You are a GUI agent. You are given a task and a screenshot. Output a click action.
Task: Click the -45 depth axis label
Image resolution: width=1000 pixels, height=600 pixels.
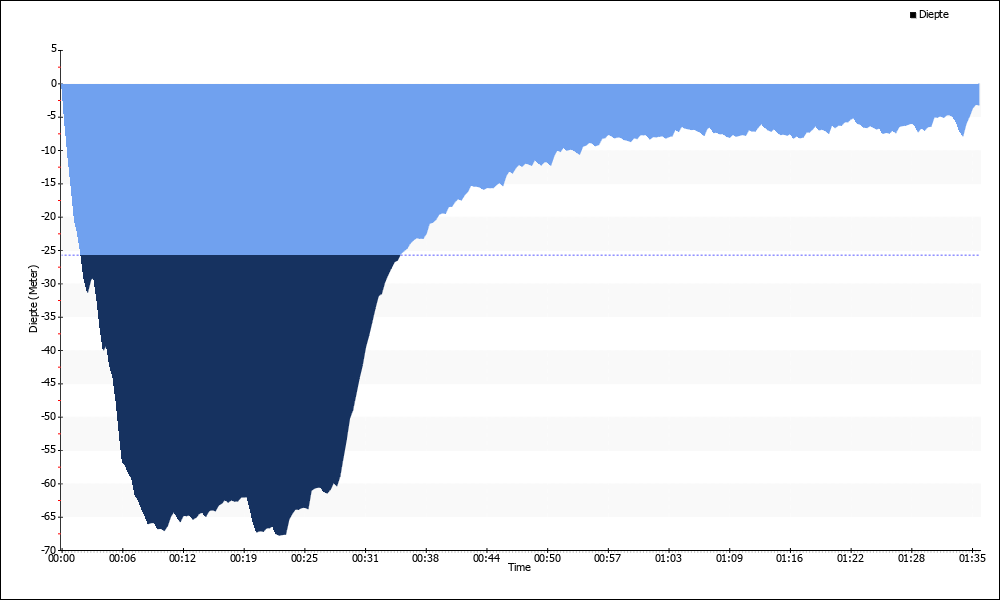coord(49,383)
